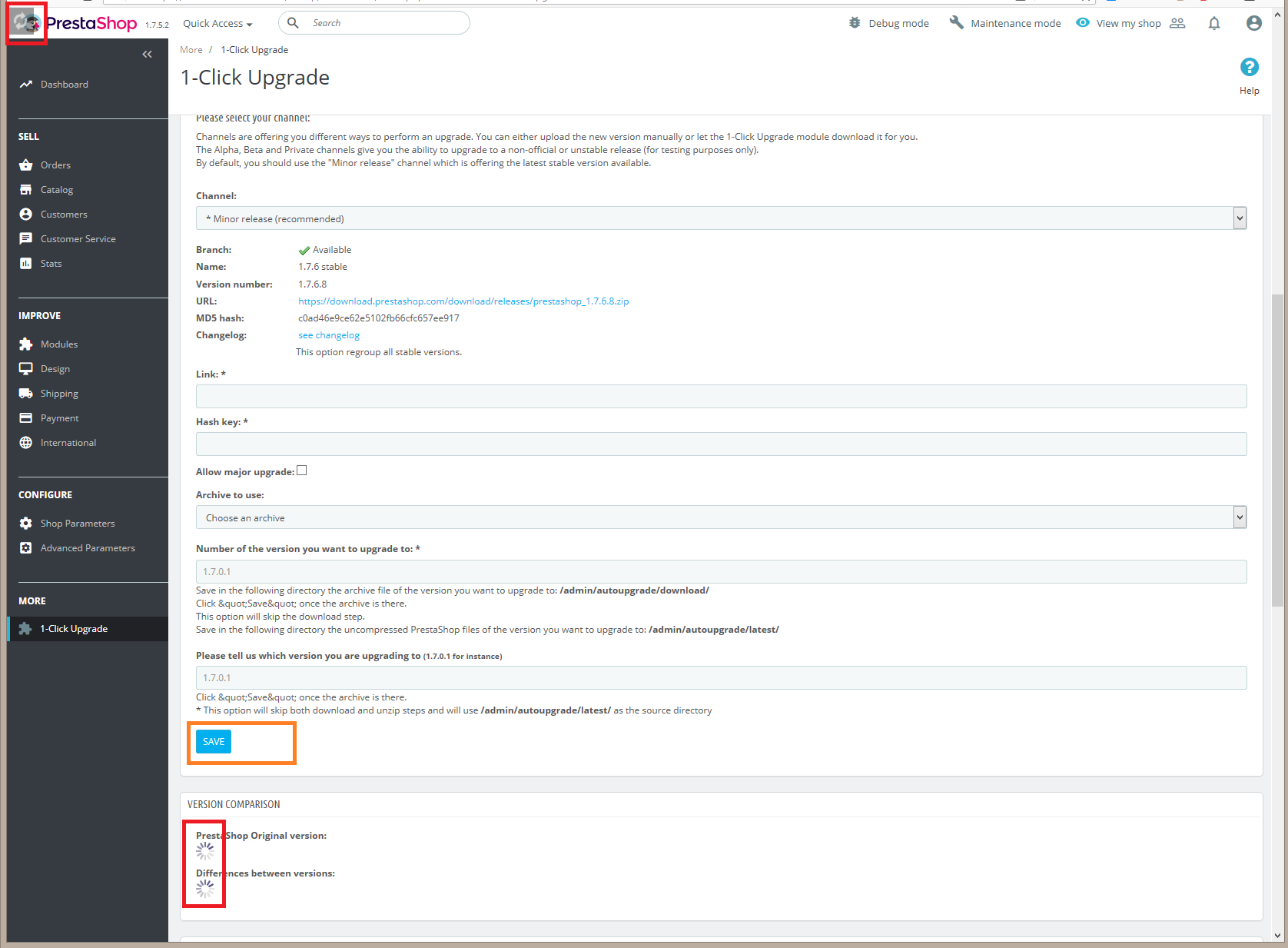
Task: Click the 1-Click Upgrade puzzle icon
Action: click(x=25, y=629)
